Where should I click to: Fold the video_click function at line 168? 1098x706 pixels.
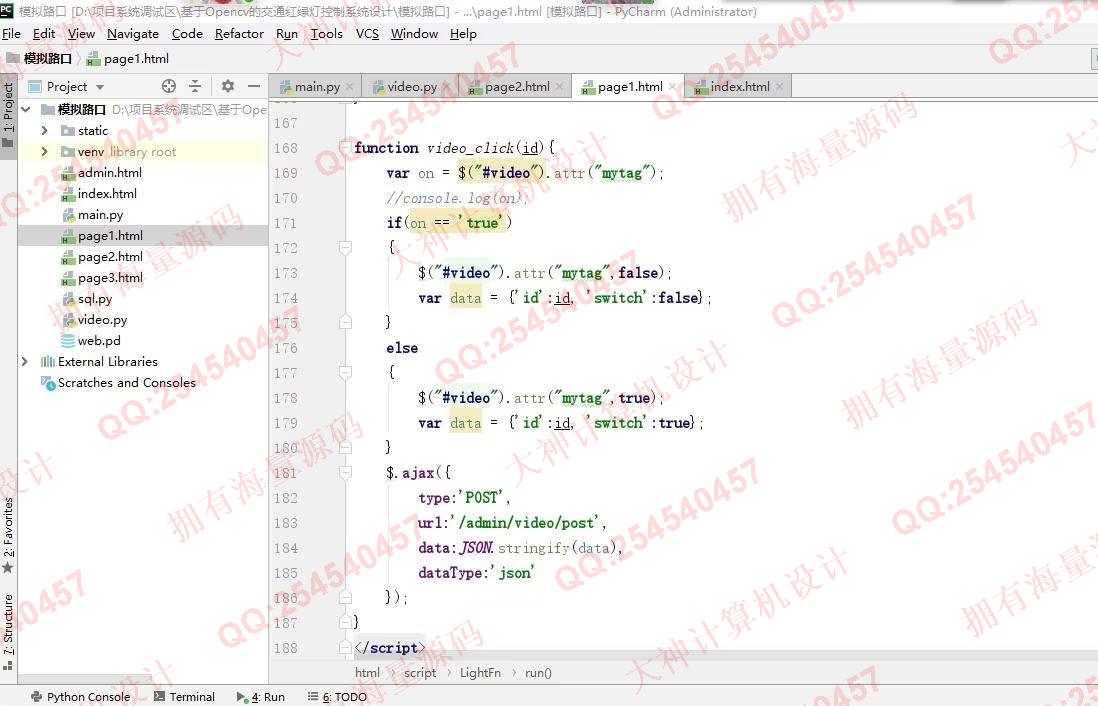[345, 148]
